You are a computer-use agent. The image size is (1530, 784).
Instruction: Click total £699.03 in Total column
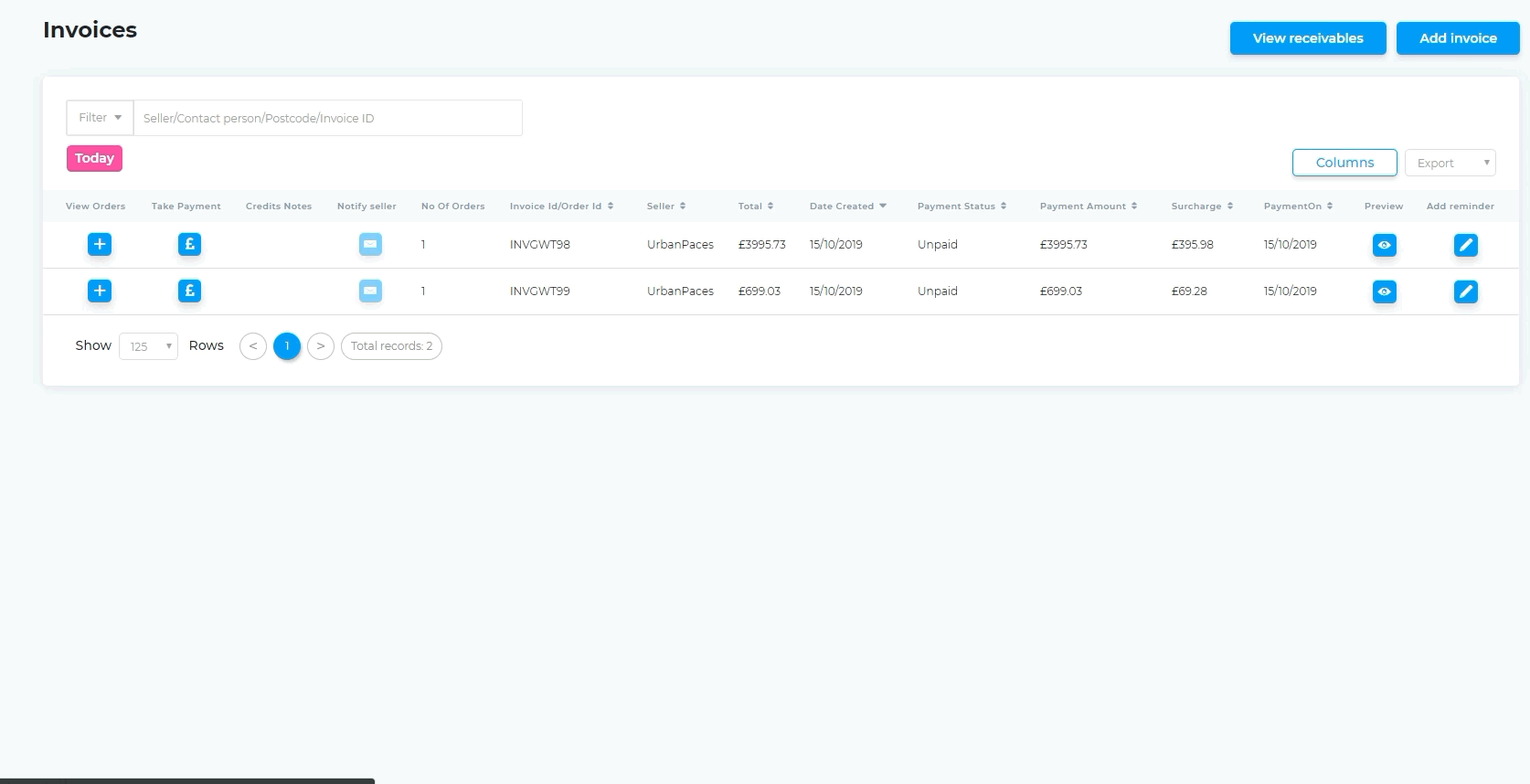(760, 291)
